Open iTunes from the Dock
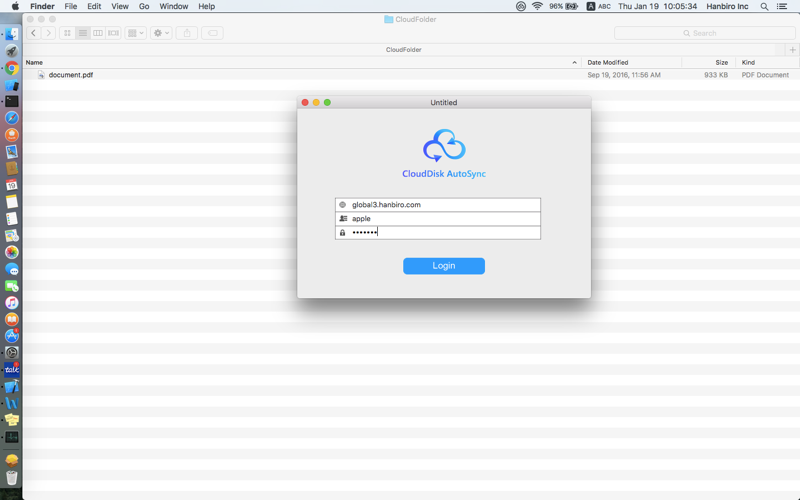Viewport: 800px width, 500px height. point(12,303)
